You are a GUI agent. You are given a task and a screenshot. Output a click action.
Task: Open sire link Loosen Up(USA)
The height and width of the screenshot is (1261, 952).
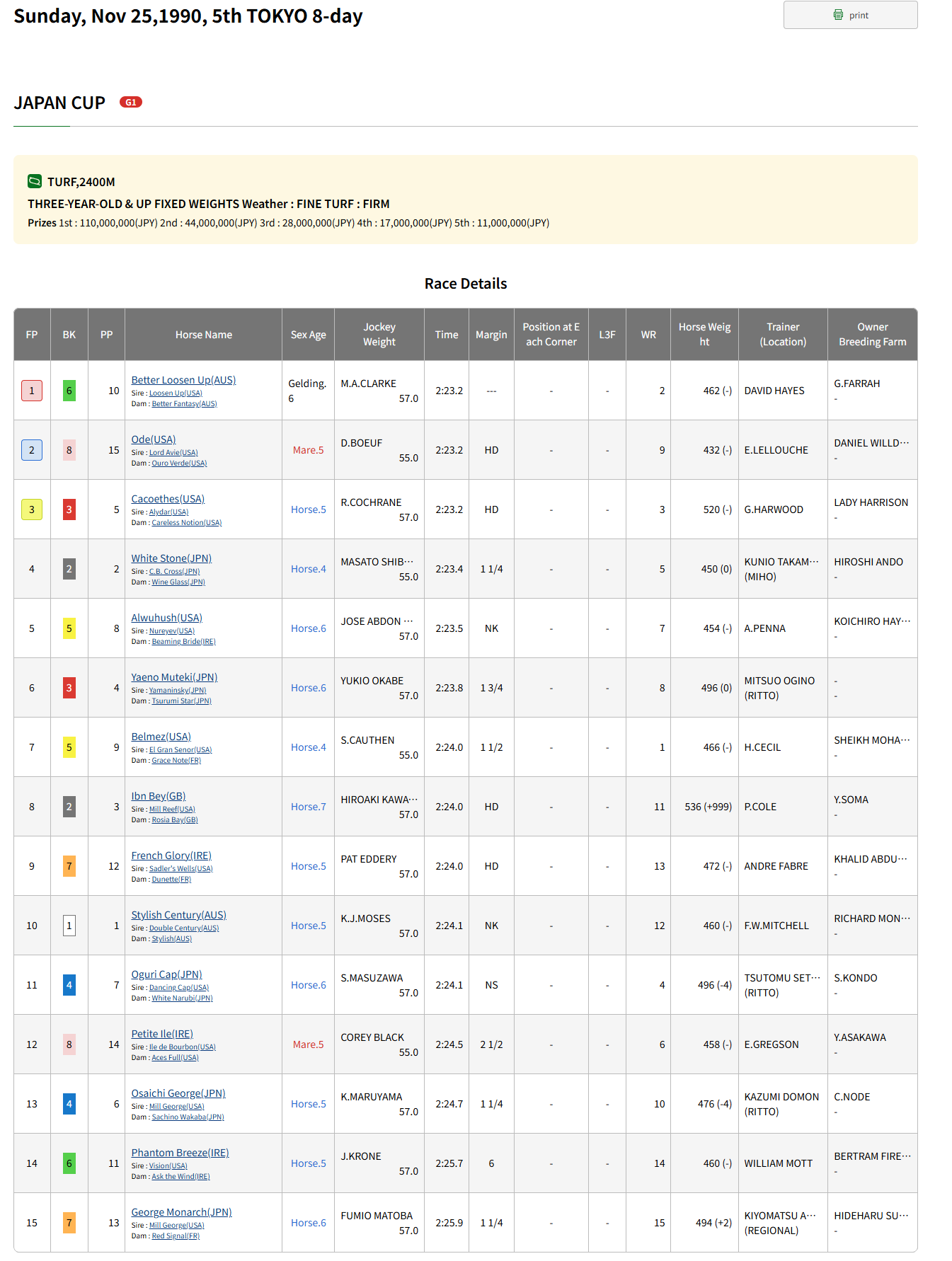176,393
